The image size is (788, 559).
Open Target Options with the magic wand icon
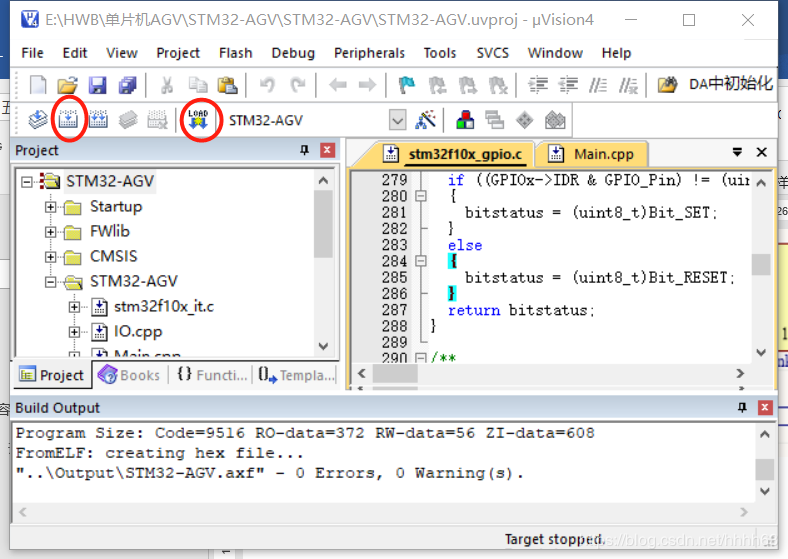coord(426,120)
